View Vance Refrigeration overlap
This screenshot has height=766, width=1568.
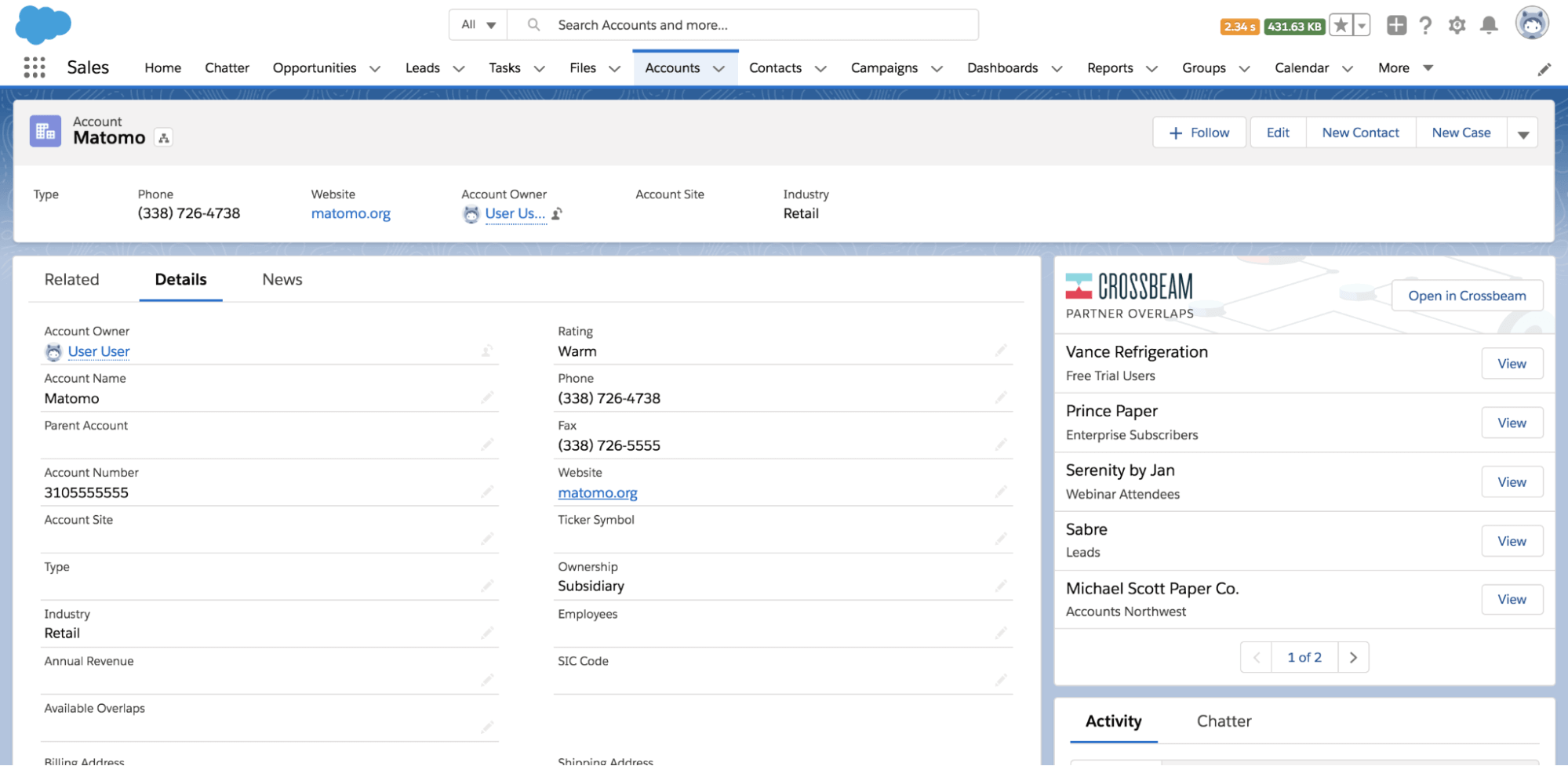1512,364
